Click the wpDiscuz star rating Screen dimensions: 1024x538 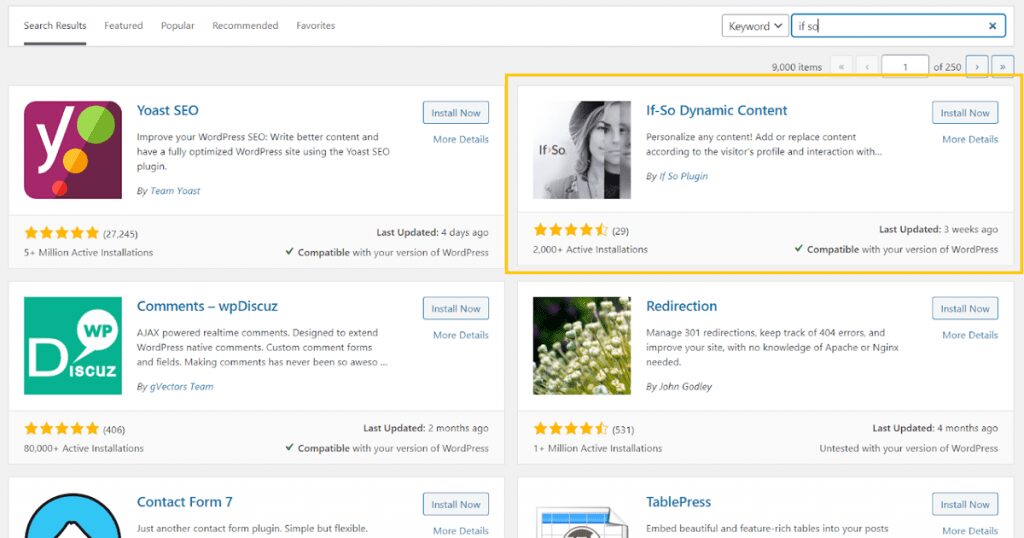(x=61, y=428)
